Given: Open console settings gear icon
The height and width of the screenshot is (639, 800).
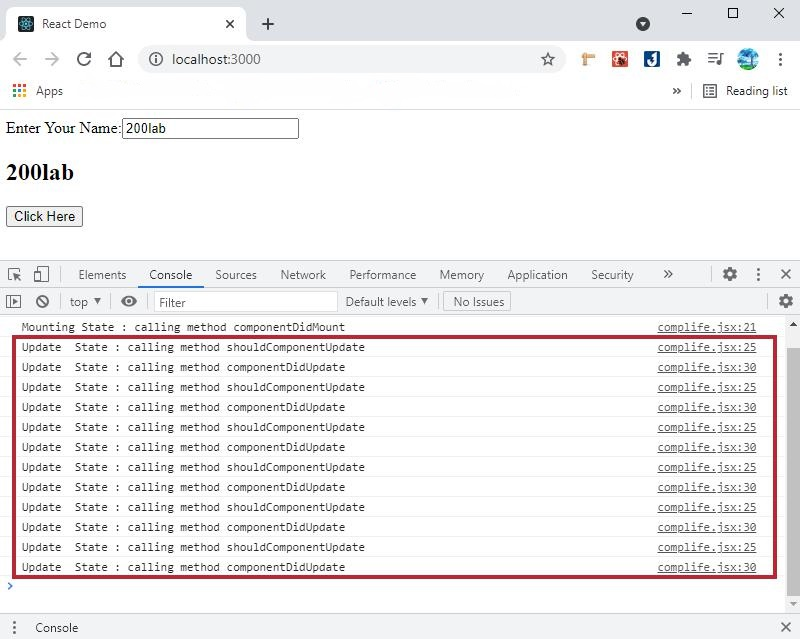Looking at the screenshot, I should [785, 301].
